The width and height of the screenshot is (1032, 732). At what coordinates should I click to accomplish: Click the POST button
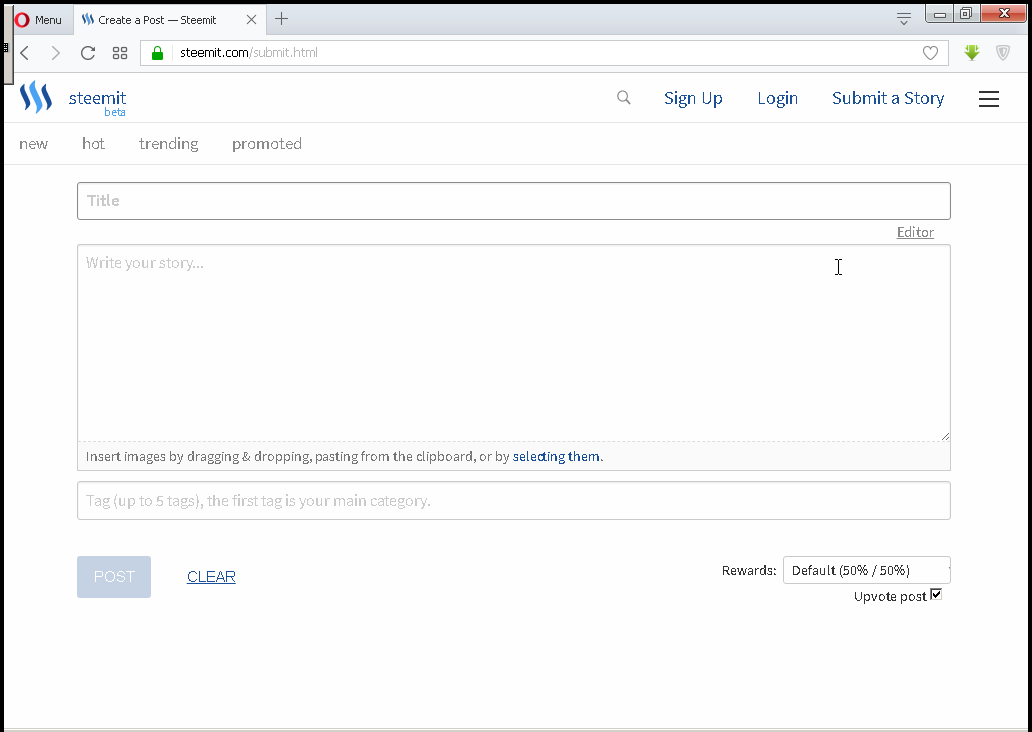(114, 577)
